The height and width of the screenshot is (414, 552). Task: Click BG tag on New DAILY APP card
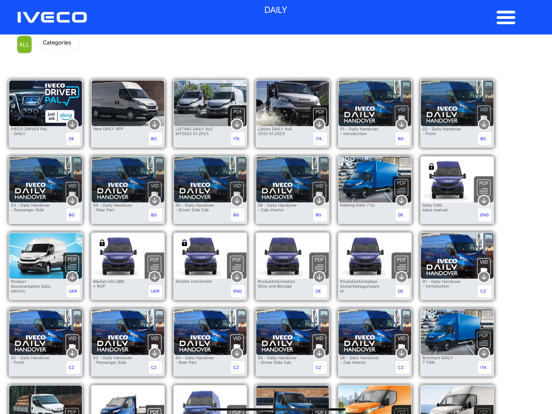154,139
